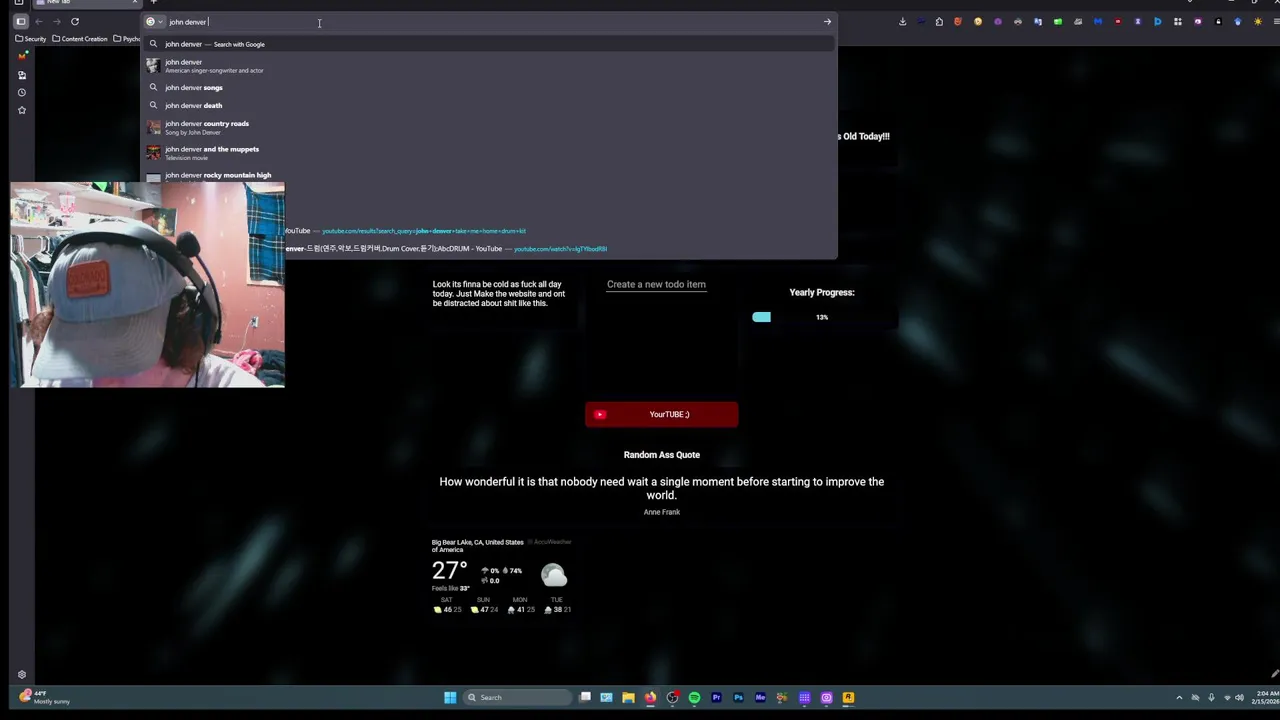Open the bookmarks star icon in sidebar
This screenshot has height=720, width=1280.
click(x=22, y=110)
